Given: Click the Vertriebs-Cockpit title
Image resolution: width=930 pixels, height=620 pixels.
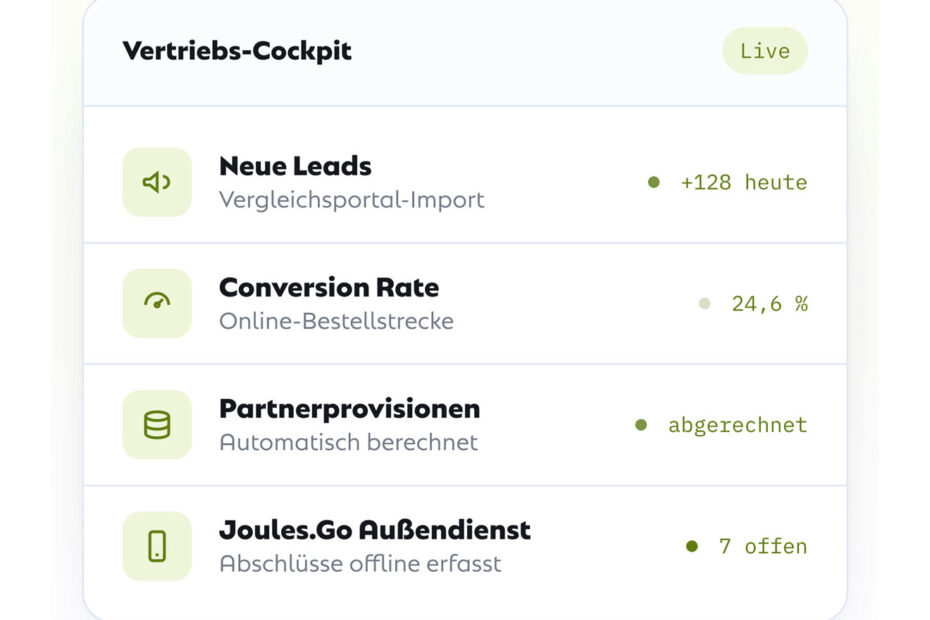Looking at the screenshot, I should (237, 51).
